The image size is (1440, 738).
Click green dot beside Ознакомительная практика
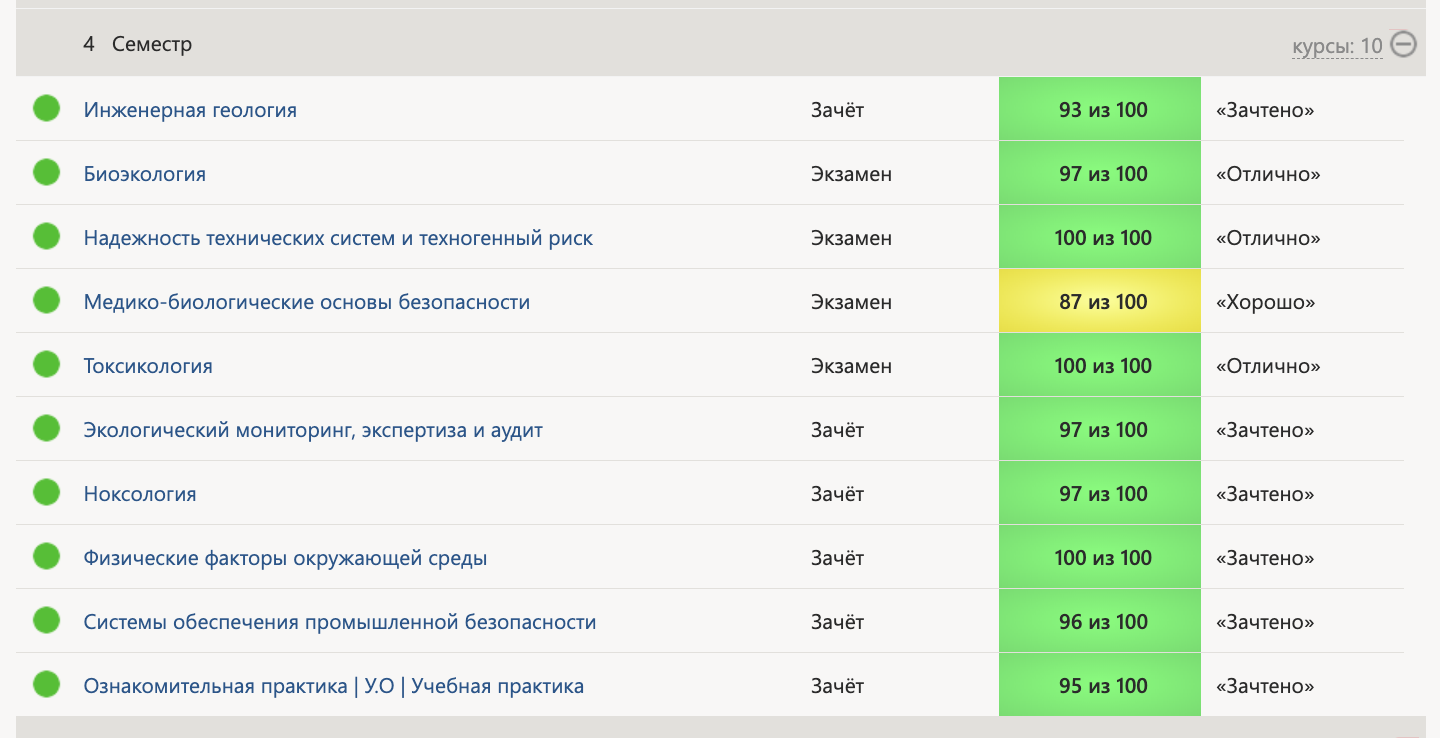(47, 684)
